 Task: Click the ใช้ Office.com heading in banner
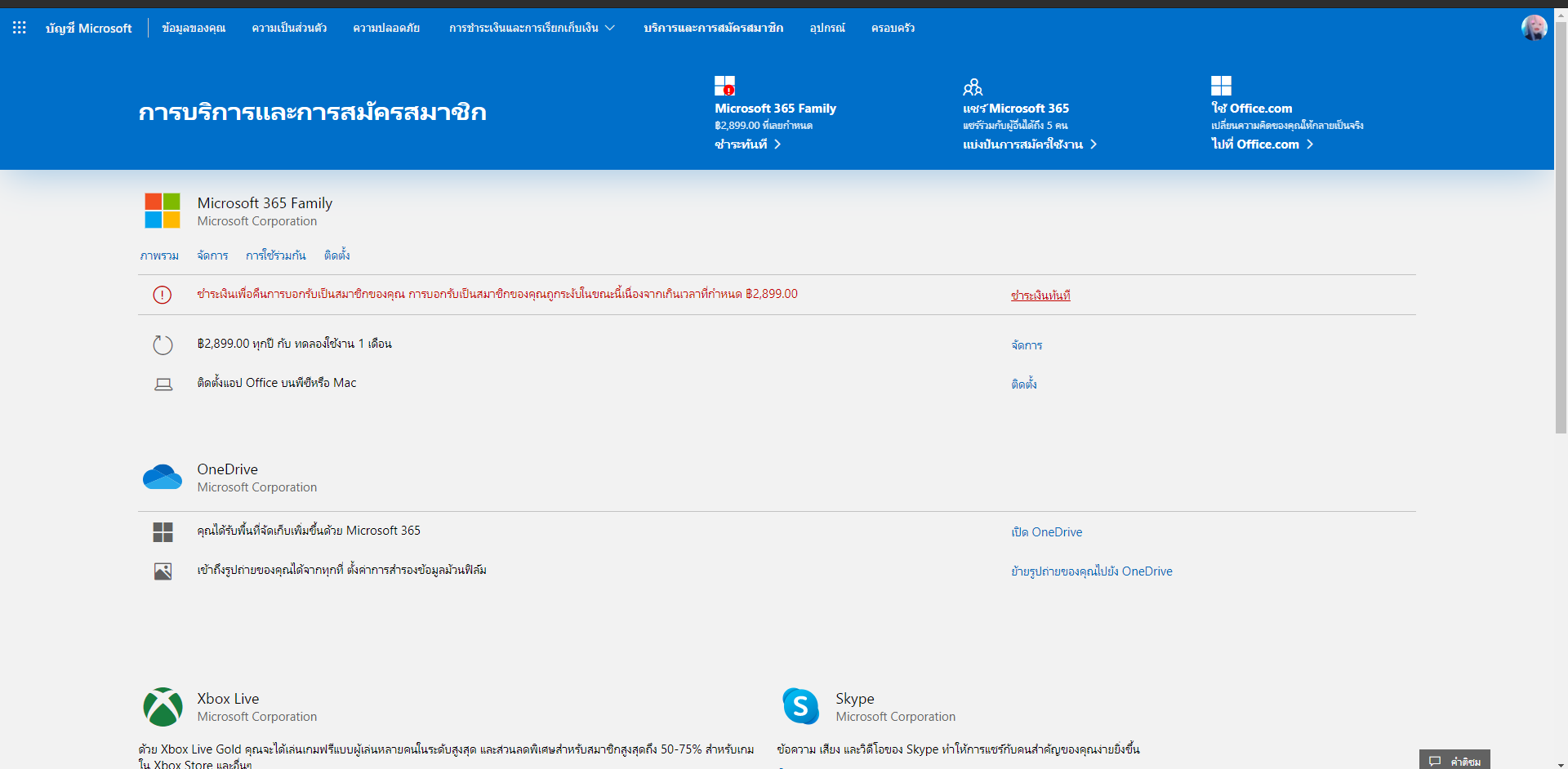click(1252, 109)
